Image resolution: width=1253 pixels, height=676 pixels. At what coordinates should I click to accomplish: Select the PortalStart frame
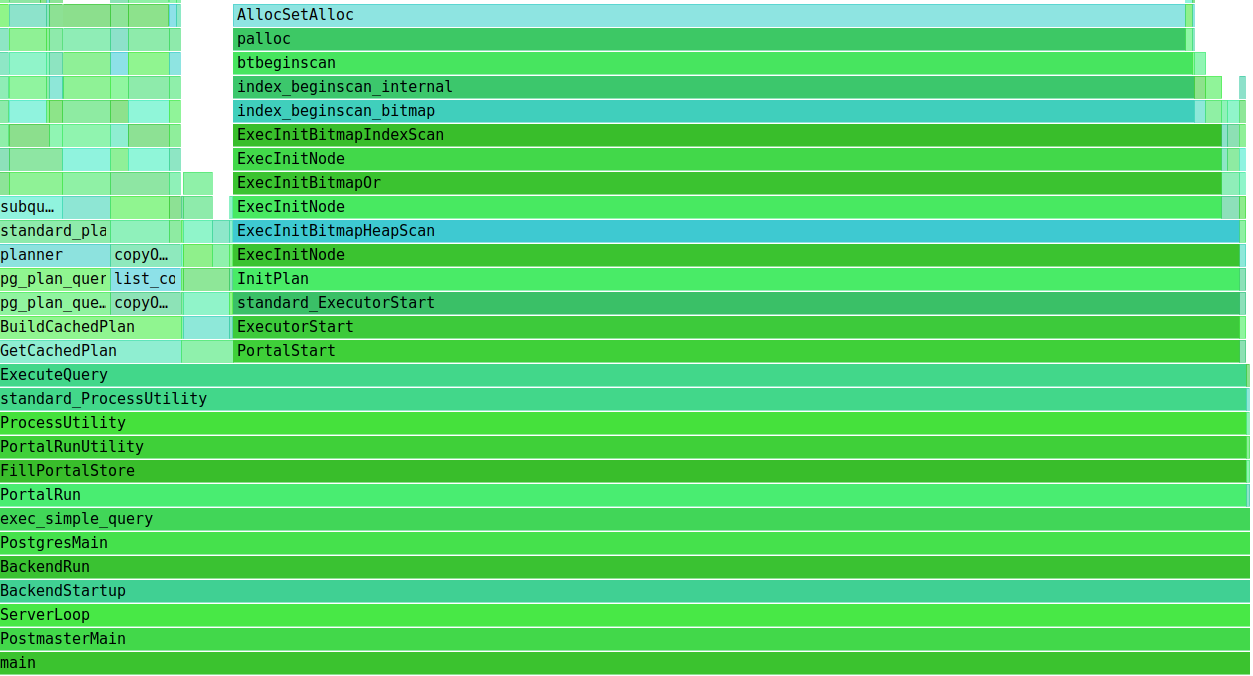(x=736, y=351)
